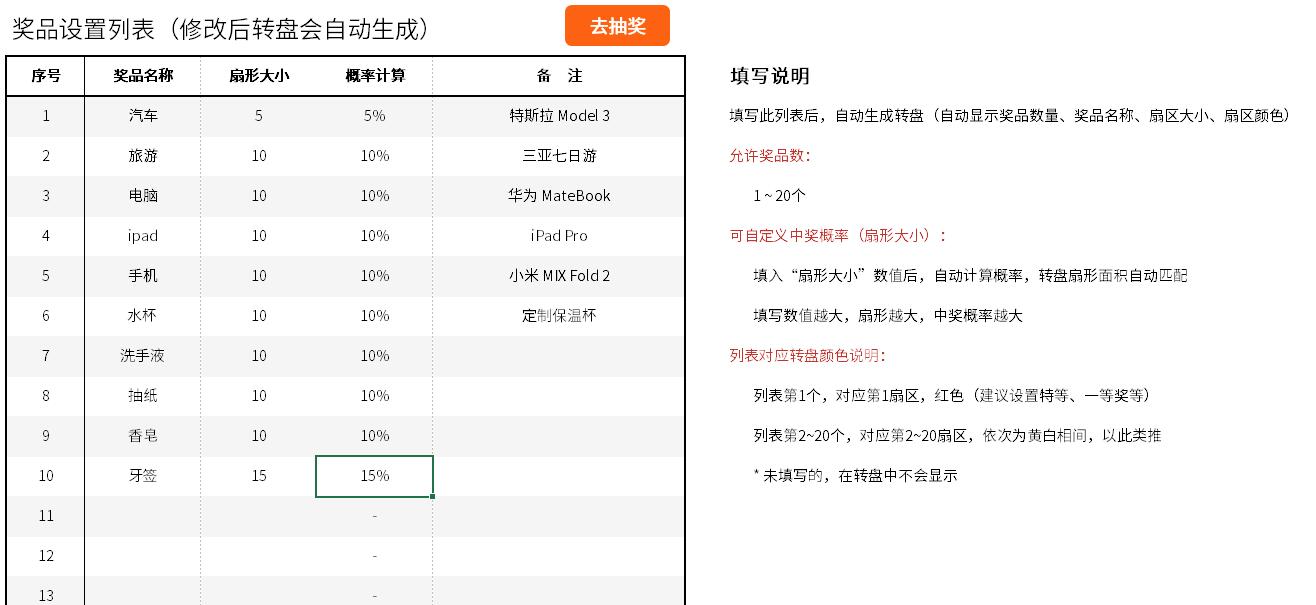Click sector size 15 for 牙签
1316x605 pixels.
click(259, 476)
